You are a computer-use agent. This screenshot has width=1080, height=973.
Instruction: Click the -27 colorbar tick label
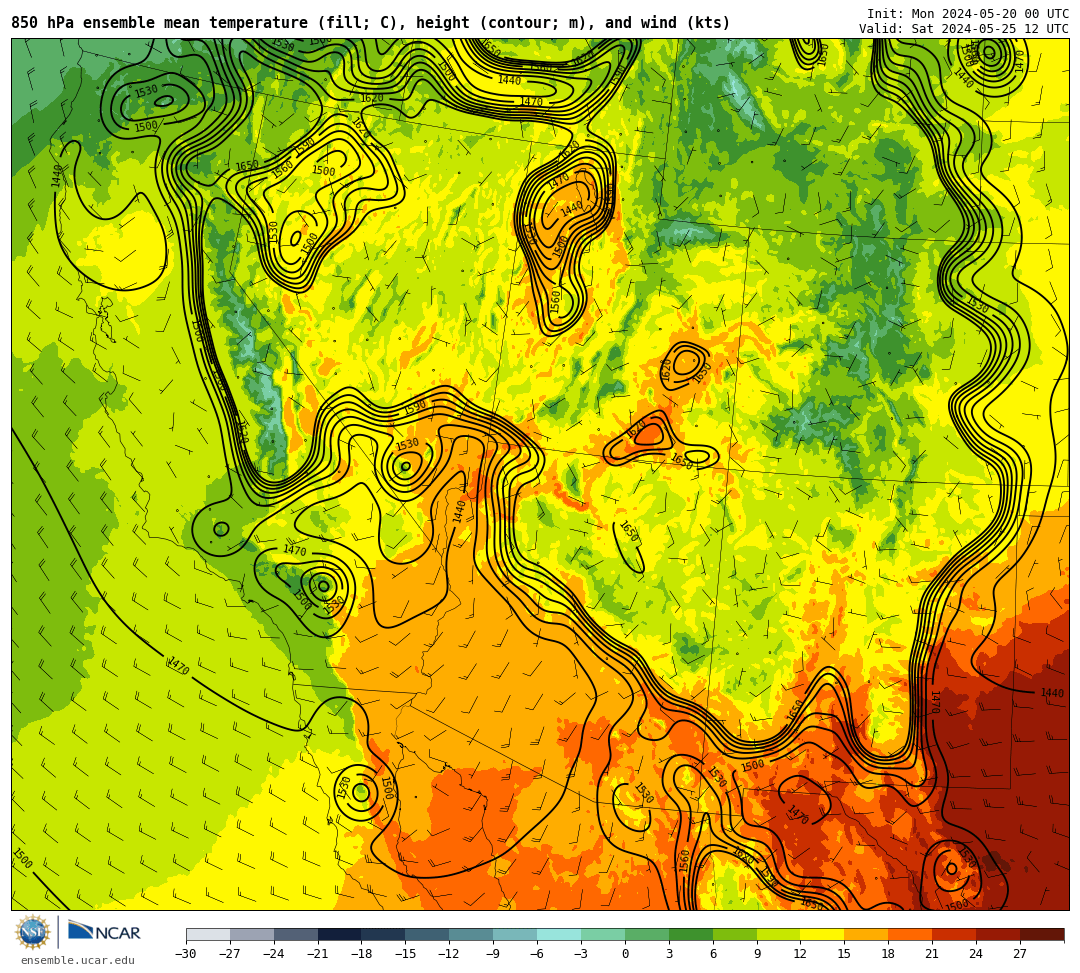230,954
